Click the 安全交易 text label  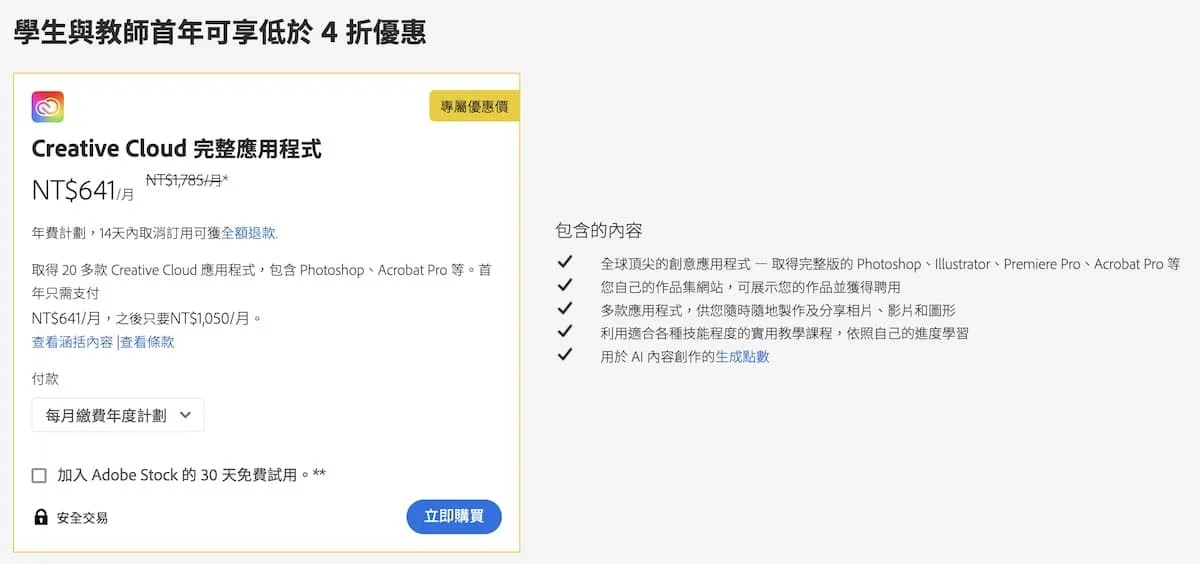83,518
